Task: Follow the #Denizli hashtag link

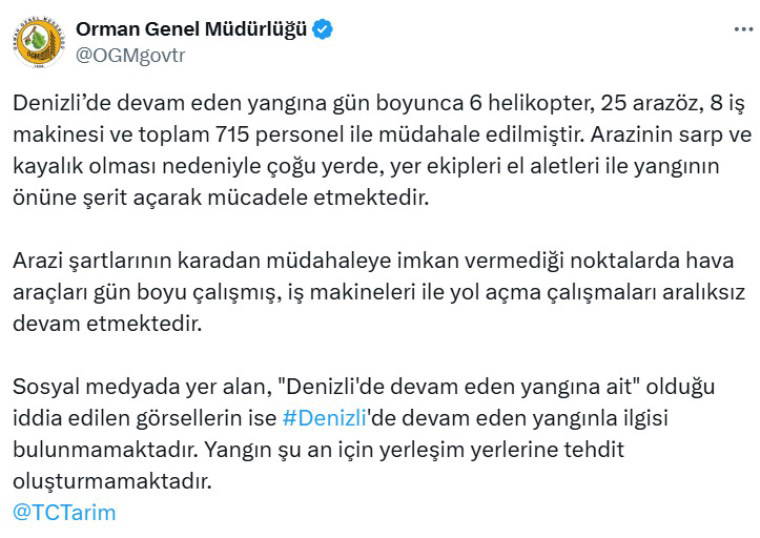Action: point(324,418)
